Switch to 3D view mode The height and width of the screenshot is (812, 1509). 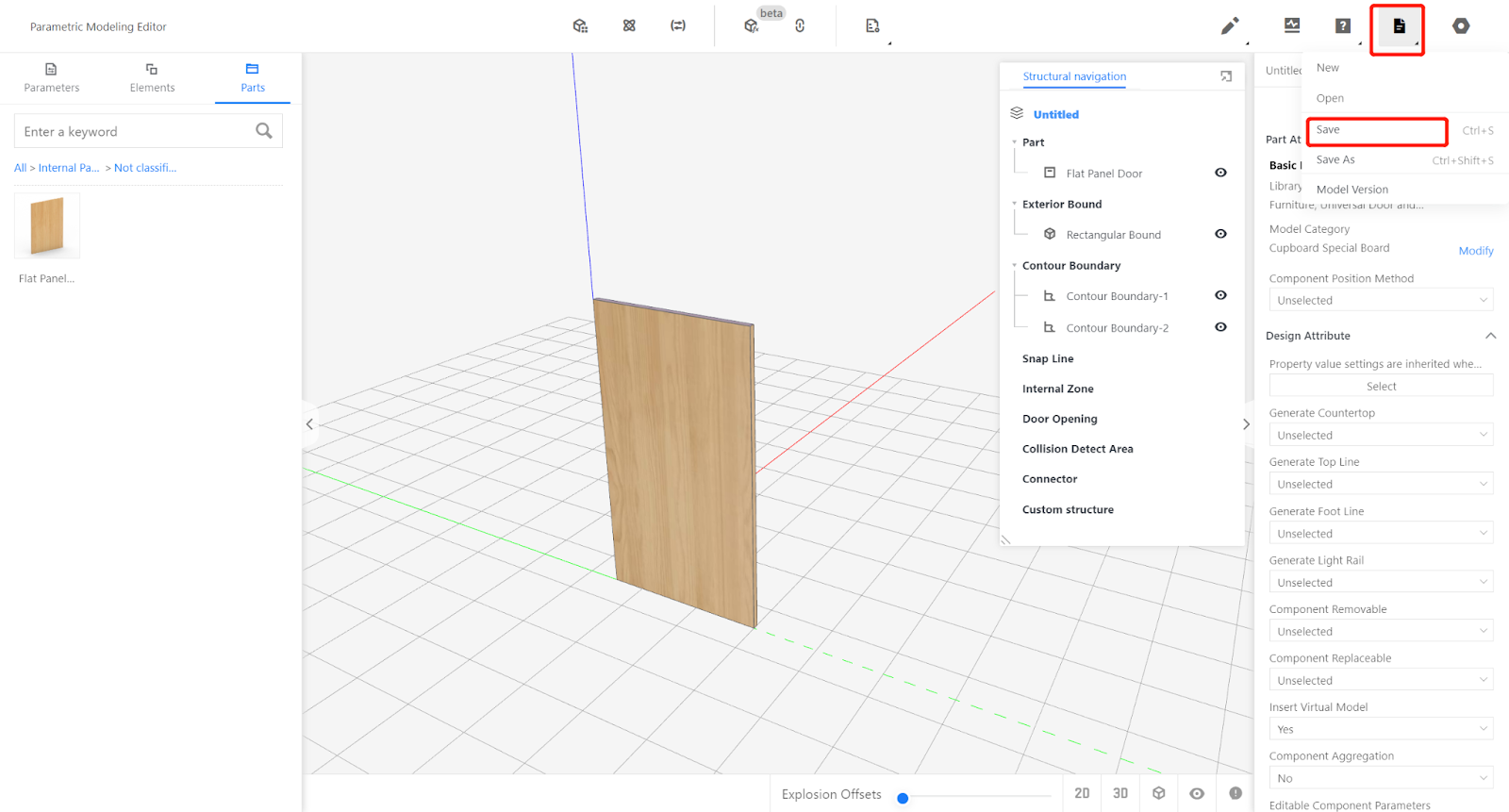pyautogui.click(x=1120, y=793)
